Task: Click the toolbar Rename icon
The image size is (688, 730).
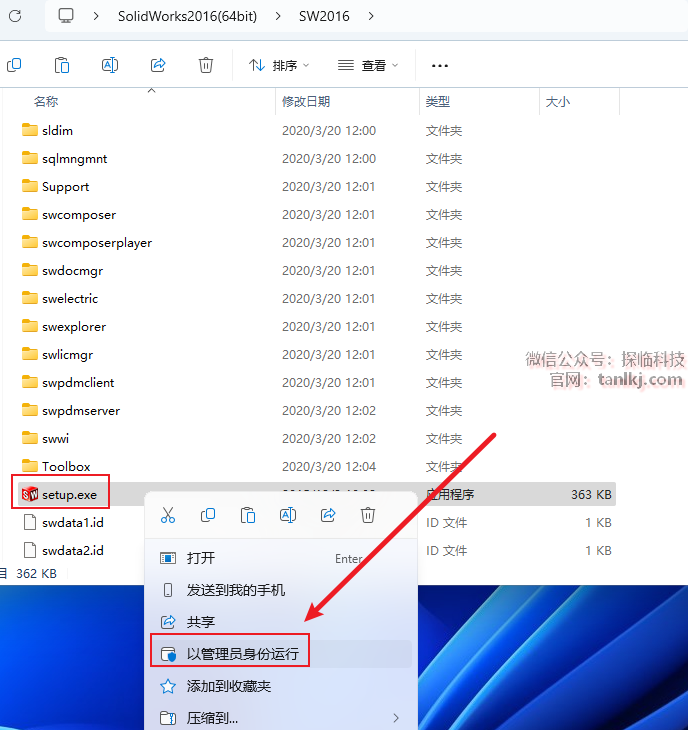Action: click(109, 65)
